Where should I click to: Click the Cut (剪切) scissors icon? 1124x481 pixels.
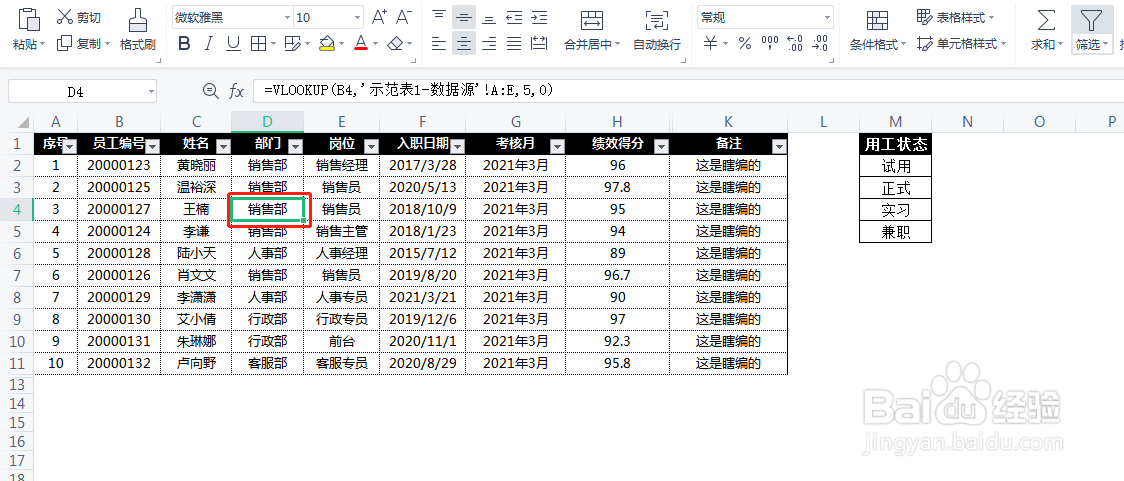coord(65,16)
